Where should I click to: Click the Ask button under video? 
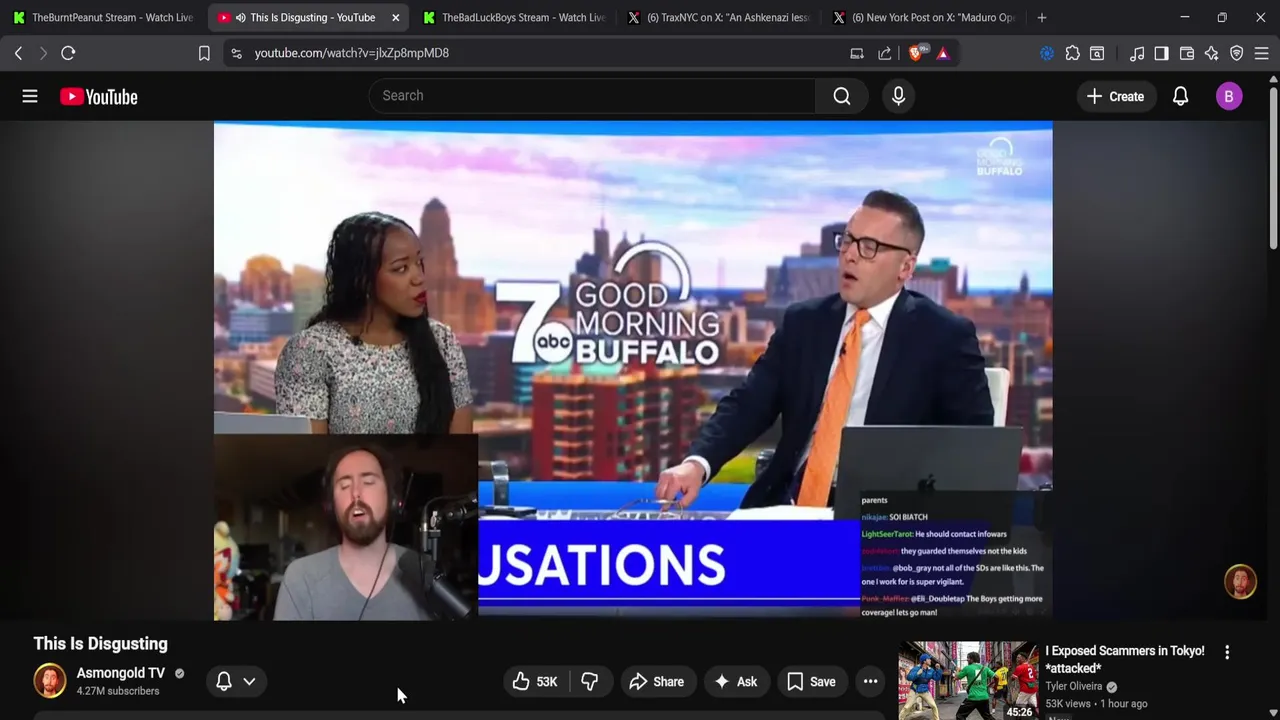click(x=735, y=682)
